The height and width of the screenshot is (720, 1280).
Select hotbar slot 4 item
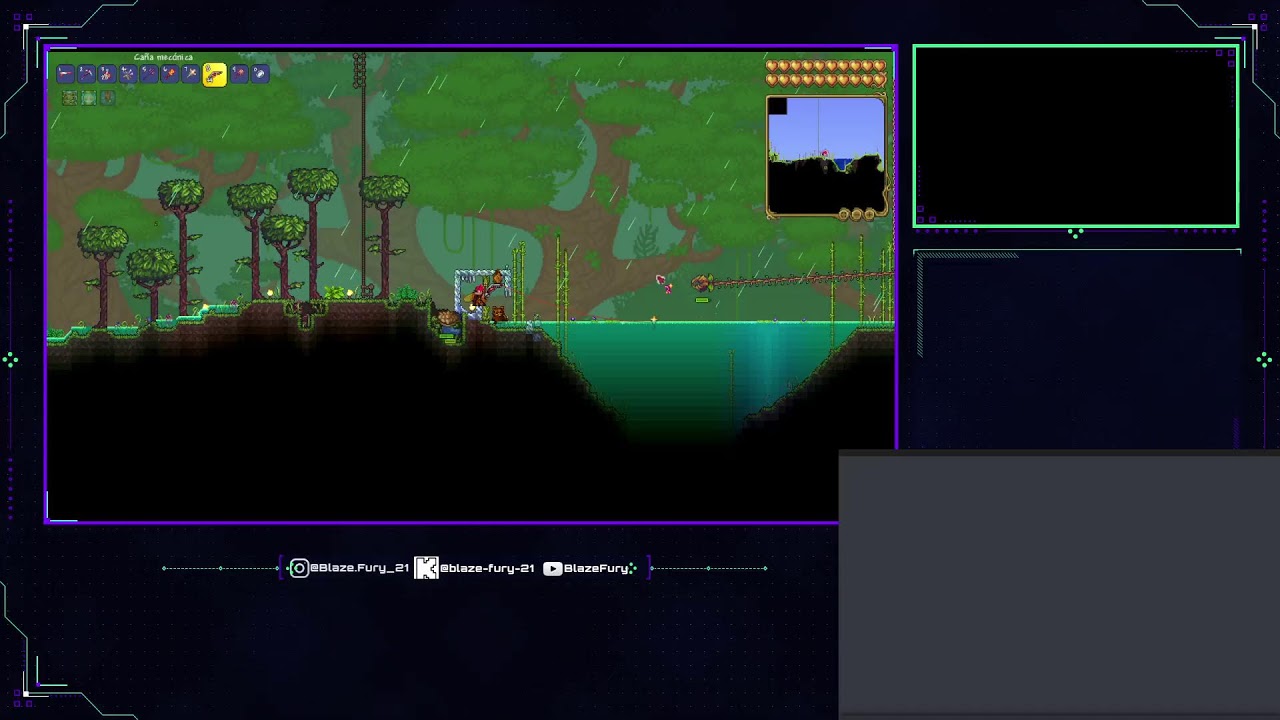coord(128,73)
